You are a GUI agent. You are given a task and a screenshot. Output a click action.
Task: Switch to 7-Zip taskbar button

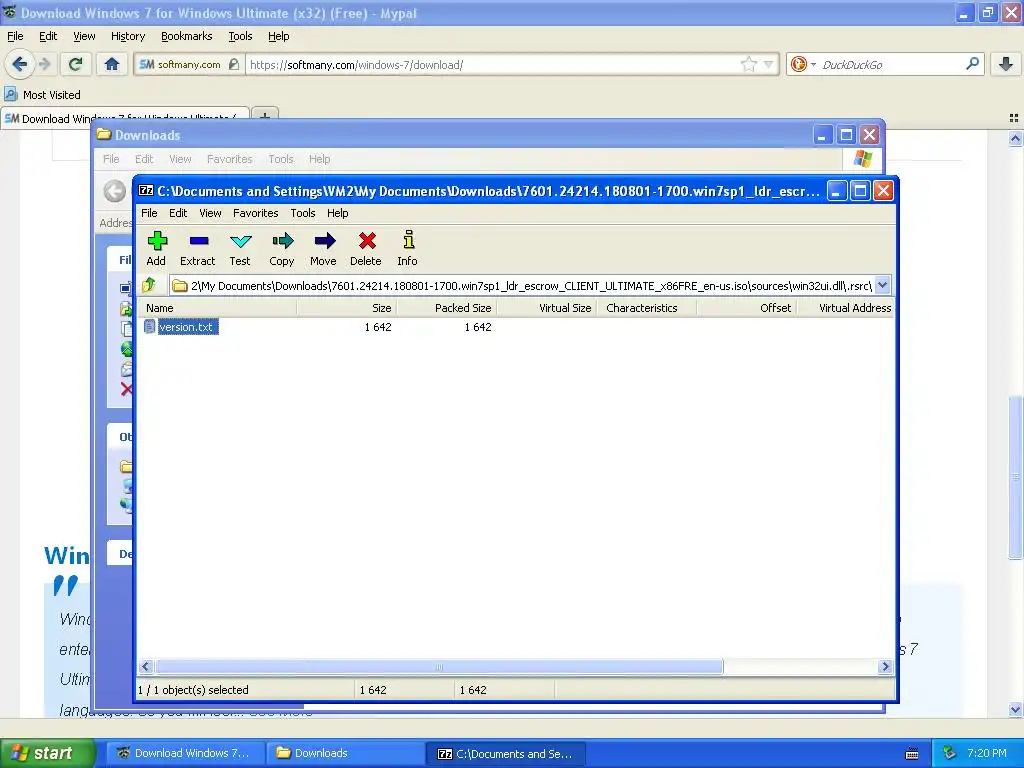coord(505,753)
